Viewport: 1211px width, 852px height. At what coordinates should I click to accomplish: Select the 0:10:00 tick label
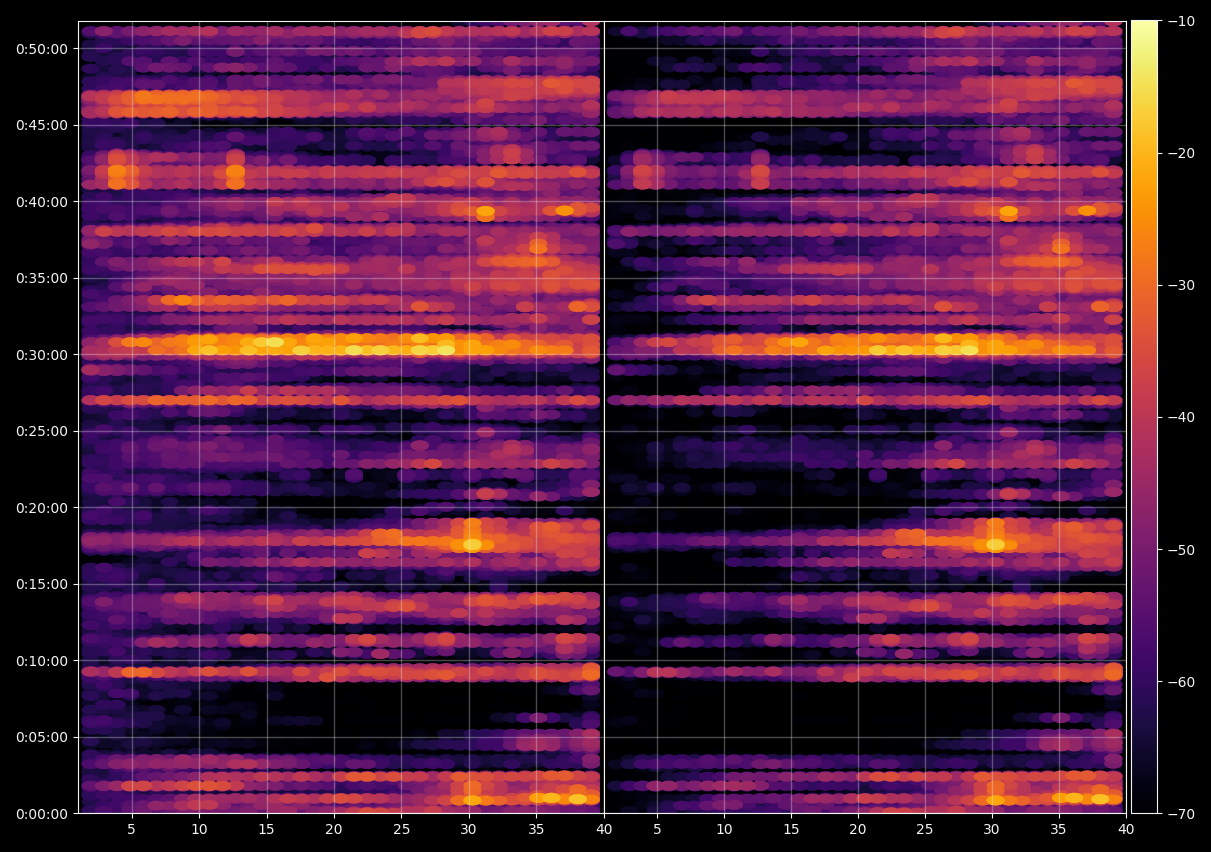42,661
